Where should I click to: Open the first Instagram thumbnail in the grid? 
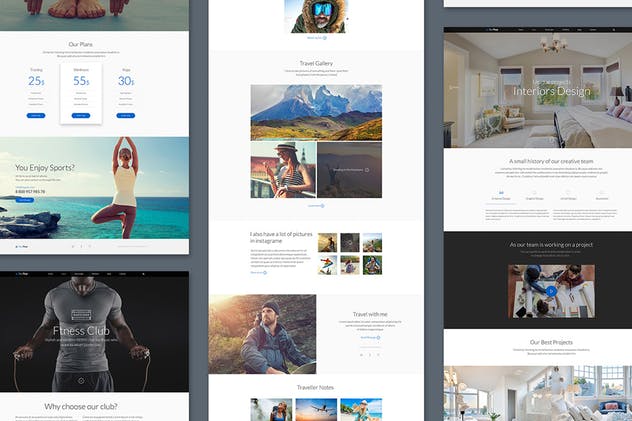coord(327,242)
